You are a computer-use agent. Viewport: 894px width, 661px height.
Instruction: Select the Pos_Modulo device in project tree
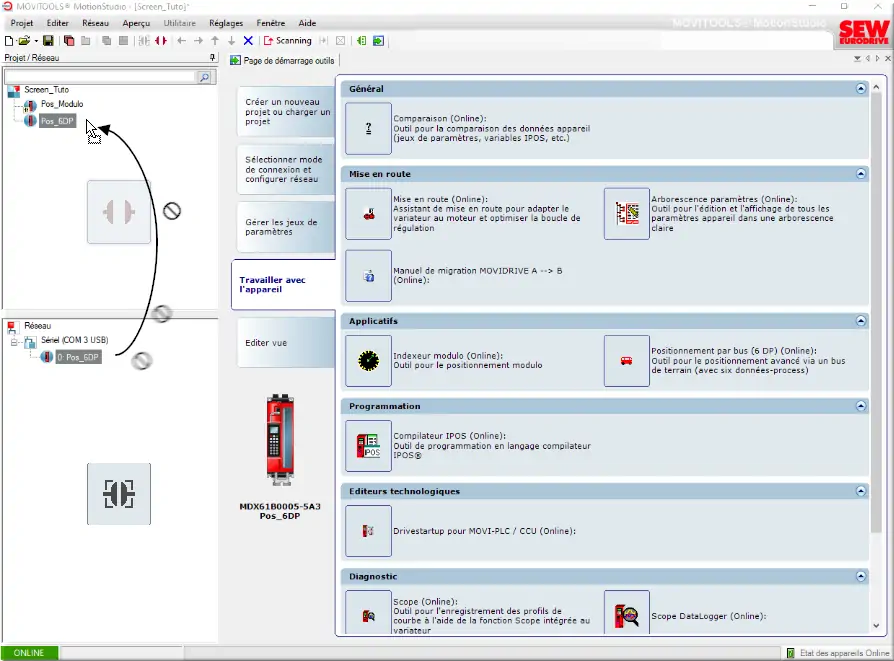tap(62, 104)
